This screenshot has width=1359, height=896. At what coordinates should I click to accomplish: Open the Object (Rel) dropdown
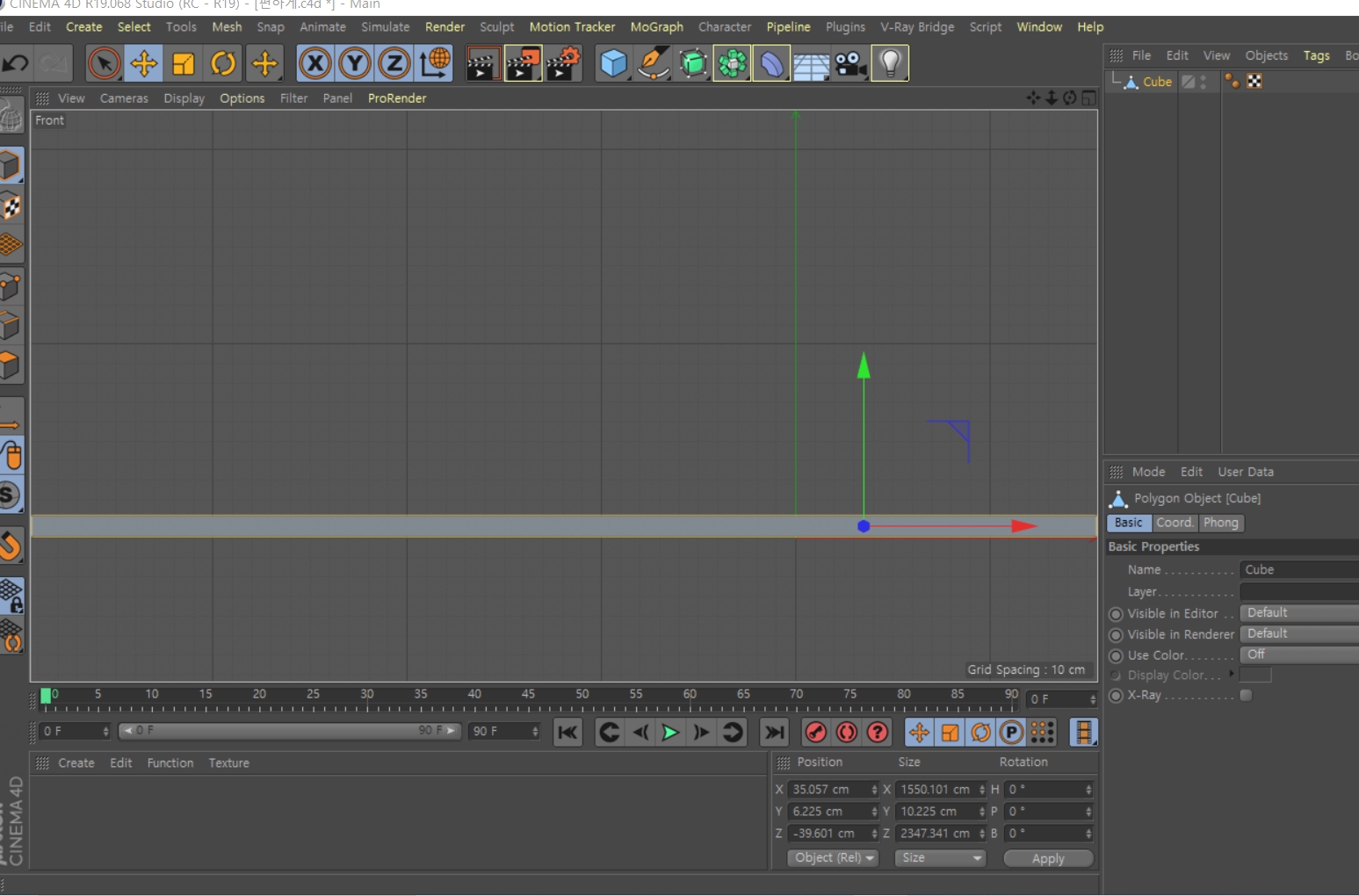[833, 857]
